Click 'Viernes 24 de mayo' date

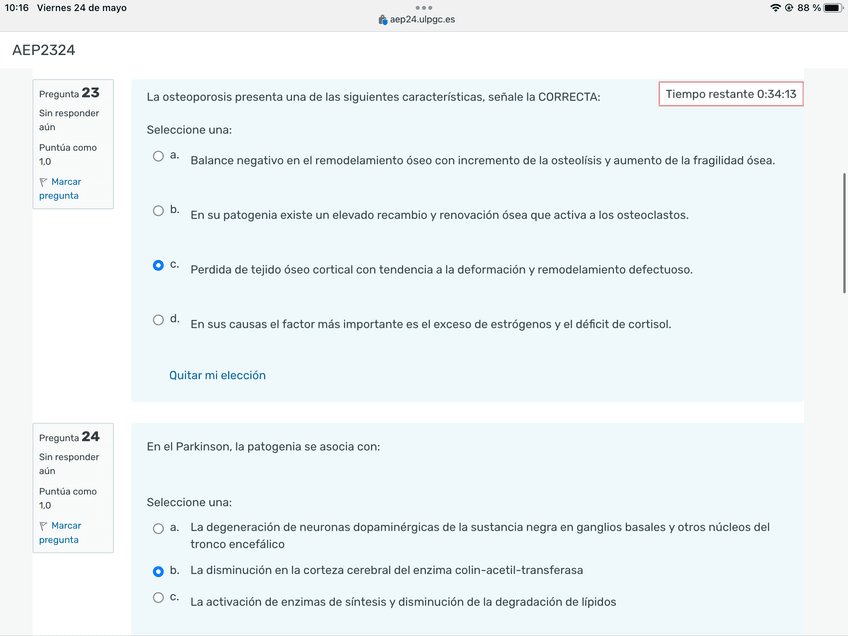click(82, 8)
